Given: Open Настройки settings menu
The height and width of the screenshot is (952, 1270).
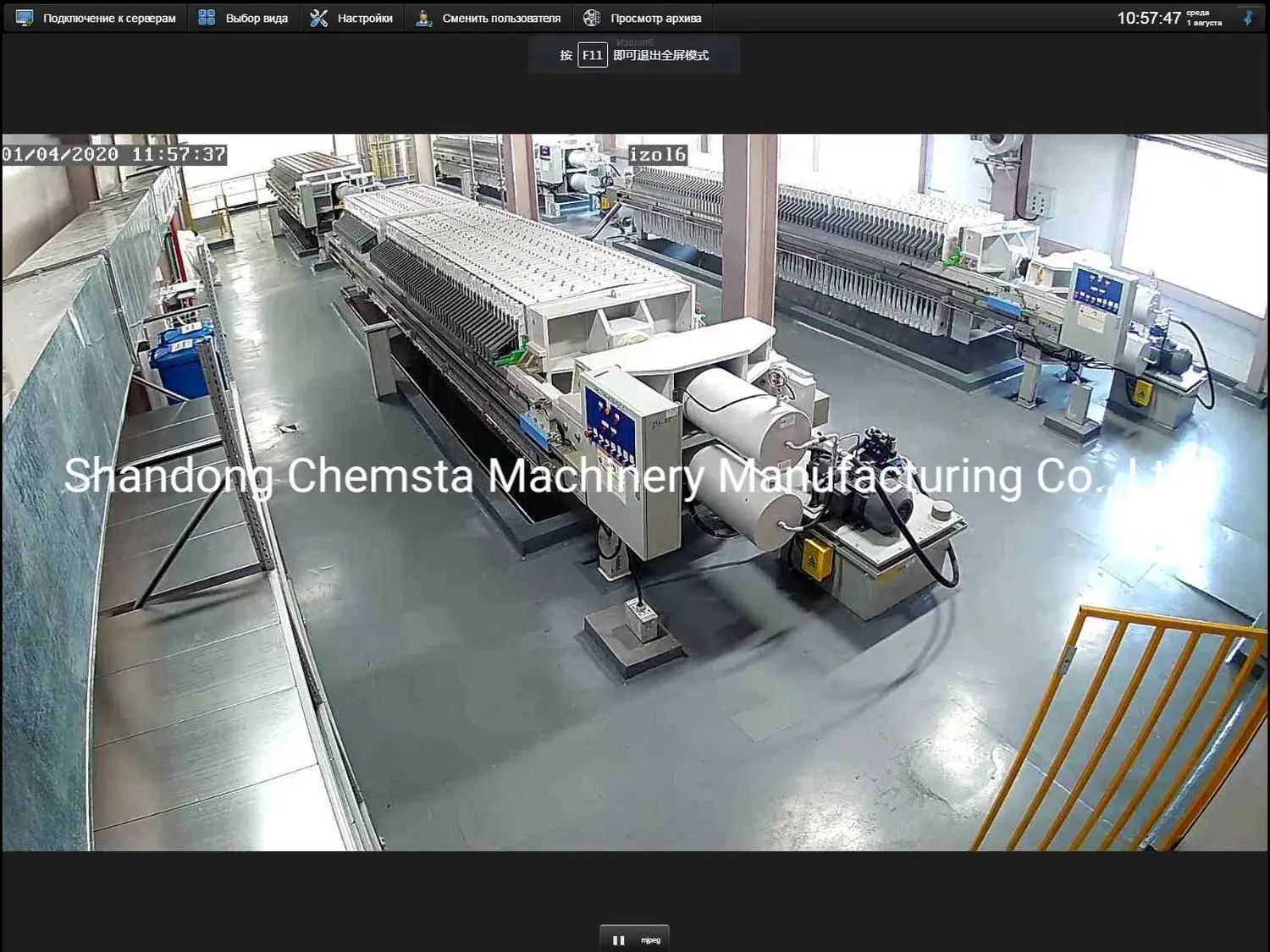Looking at the screenshot, I should click(351, 18).
